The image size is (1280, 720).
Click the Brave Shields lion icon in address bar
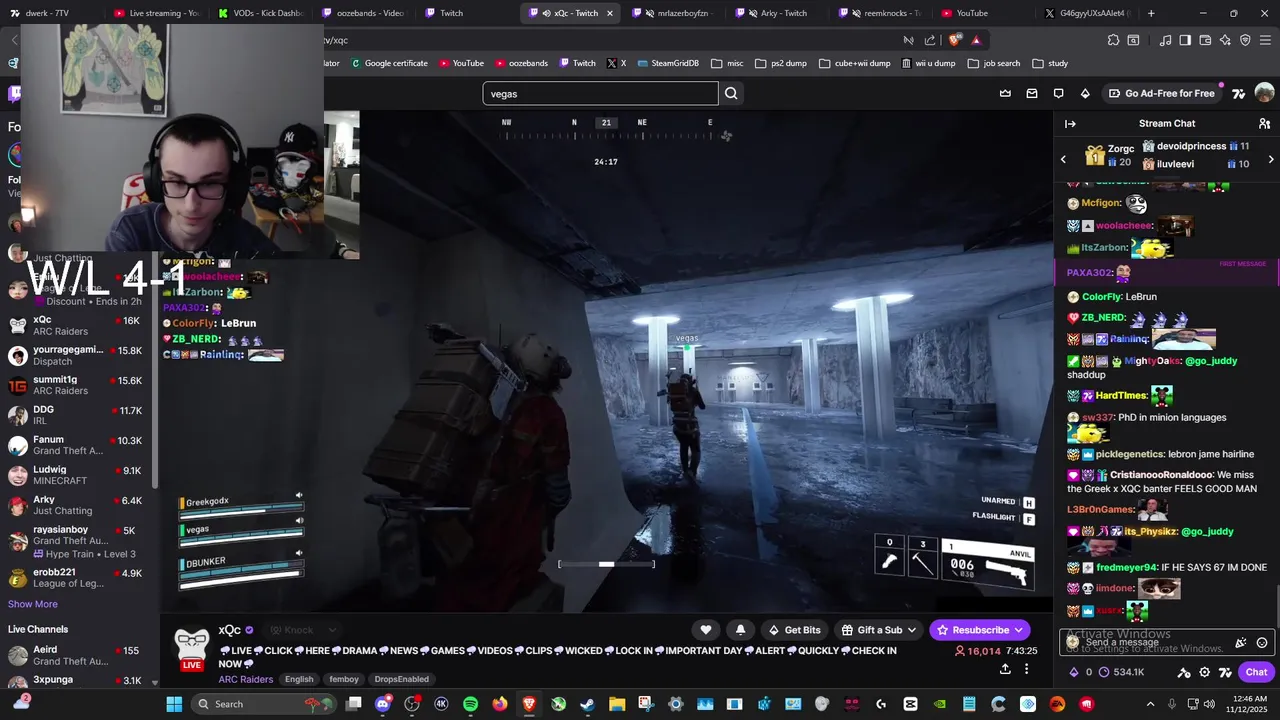(955, 40)
